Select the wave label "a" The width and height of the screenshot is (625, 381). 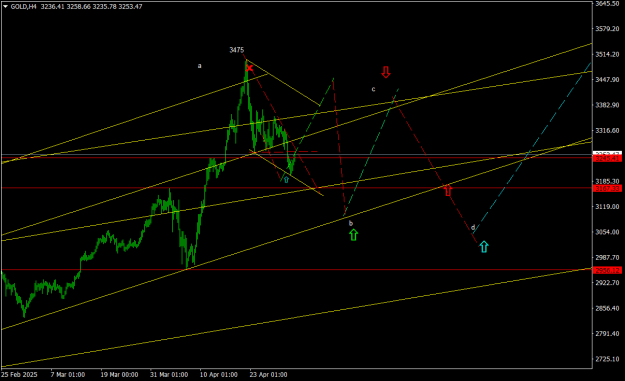pyautogui.click(x=200, y=66)
